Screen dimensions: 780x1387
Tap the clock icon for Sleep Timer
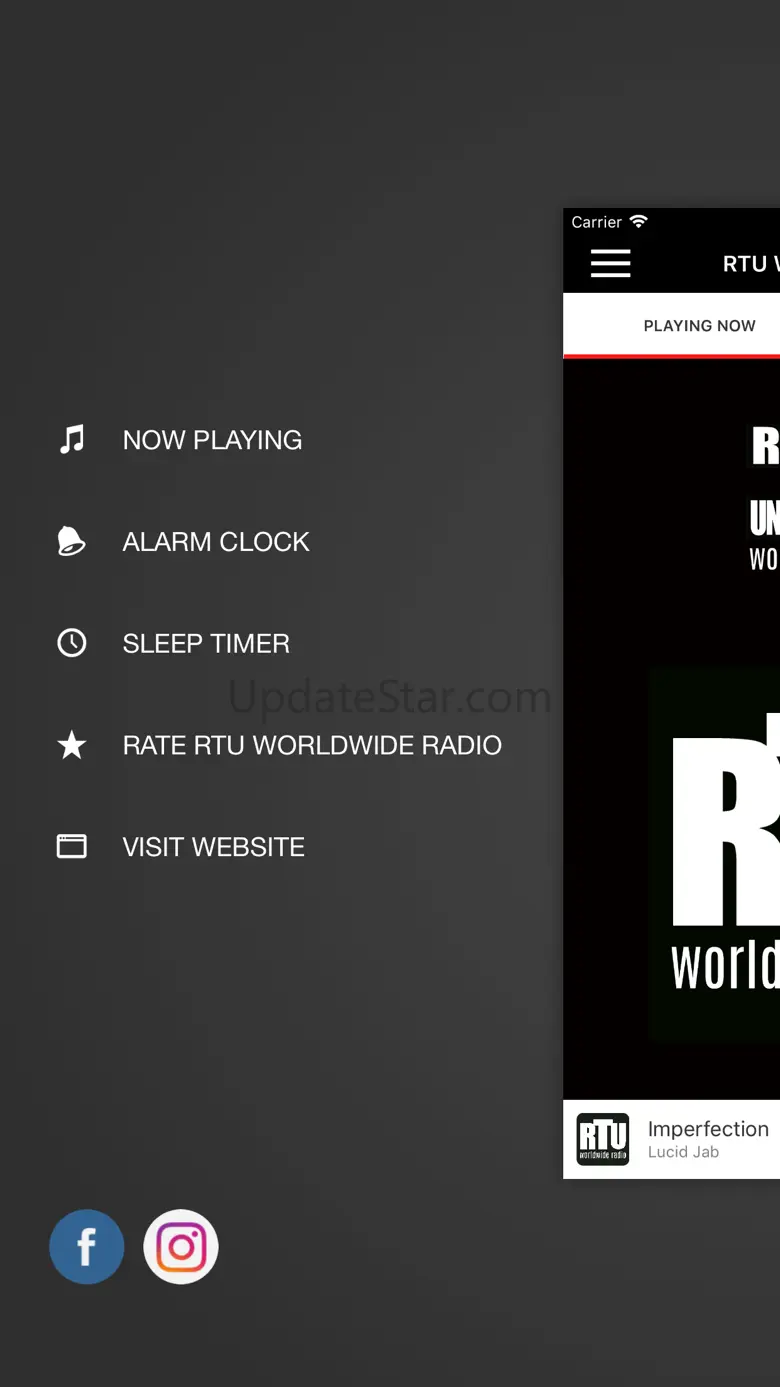(72, 643)
